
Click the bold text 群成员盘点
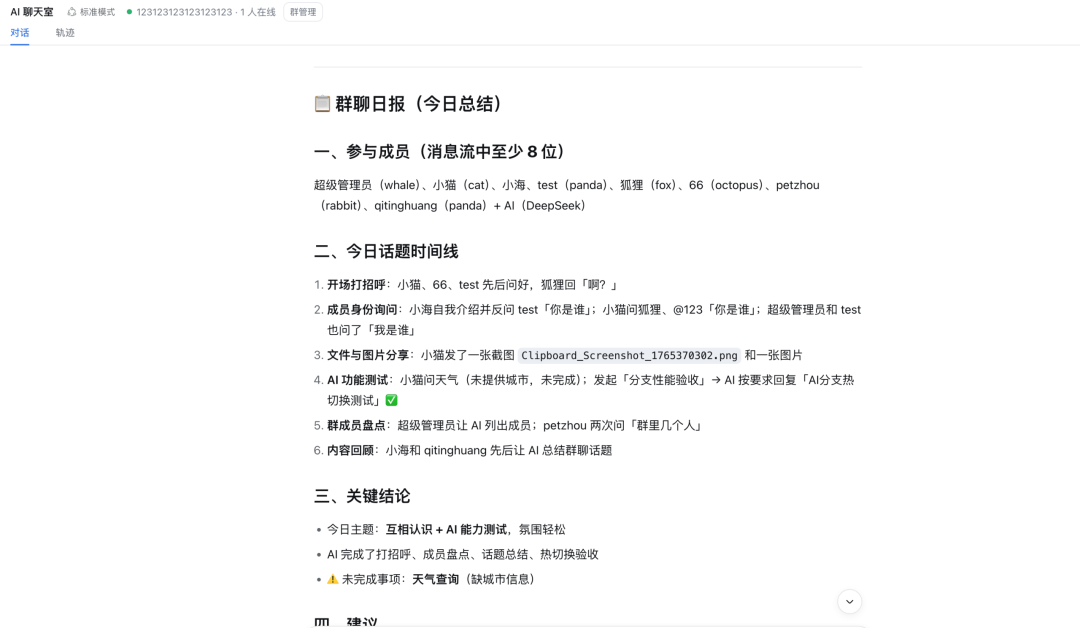click(x=356, y=426)
